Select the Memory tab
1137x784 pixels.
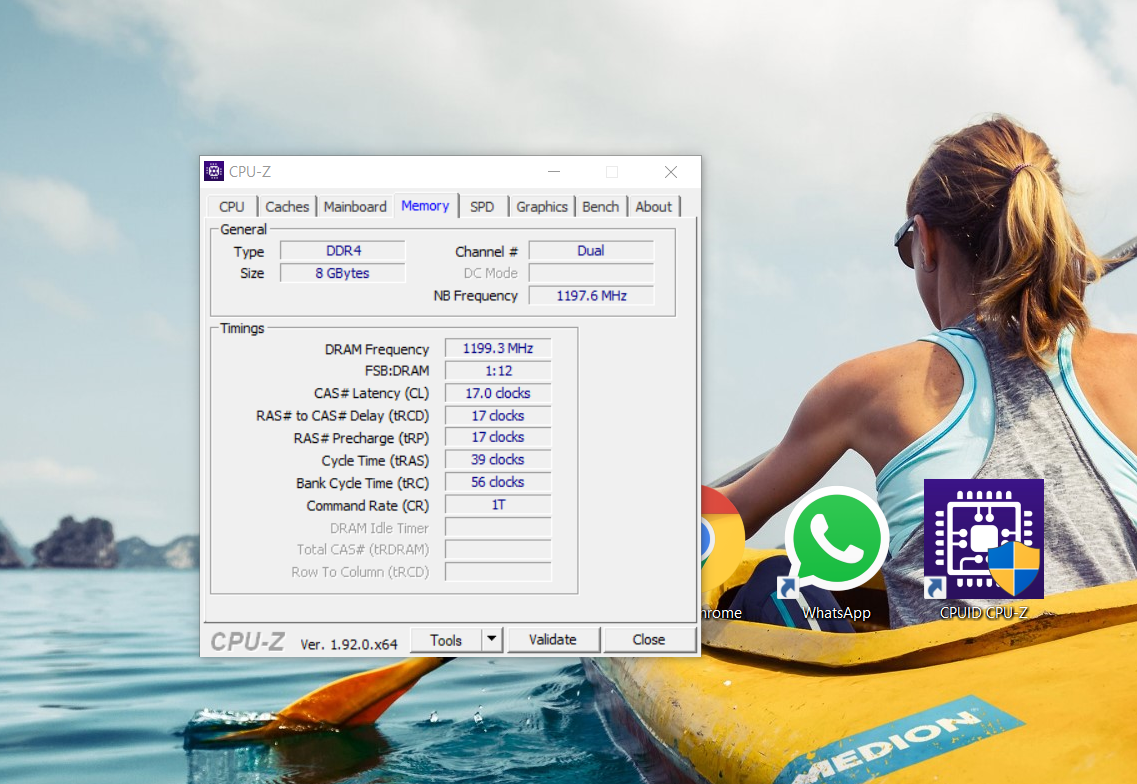click(x=426, y=206)
